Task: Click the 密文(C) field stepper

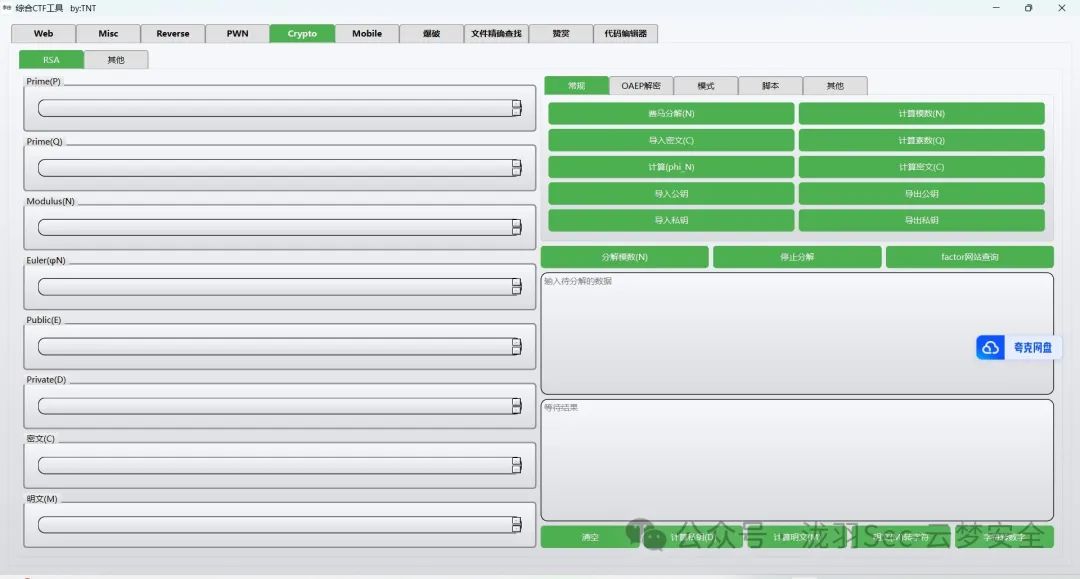Action: 517,465
